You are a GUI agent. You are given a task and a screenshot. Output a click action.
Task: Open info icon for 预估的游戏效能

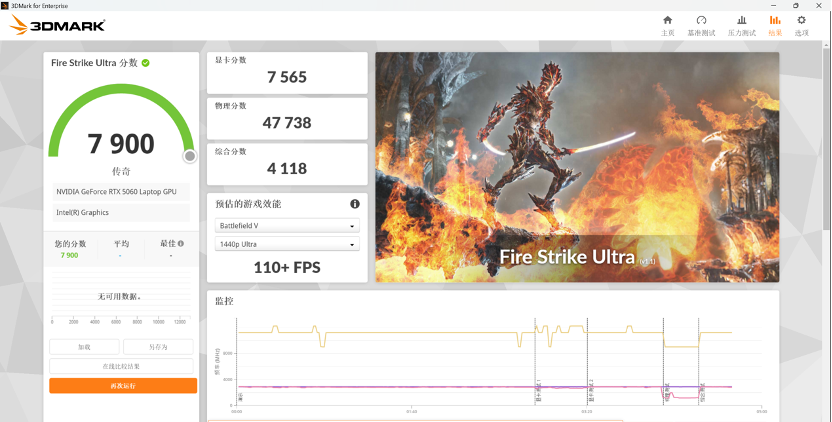[x=354, y=204]
